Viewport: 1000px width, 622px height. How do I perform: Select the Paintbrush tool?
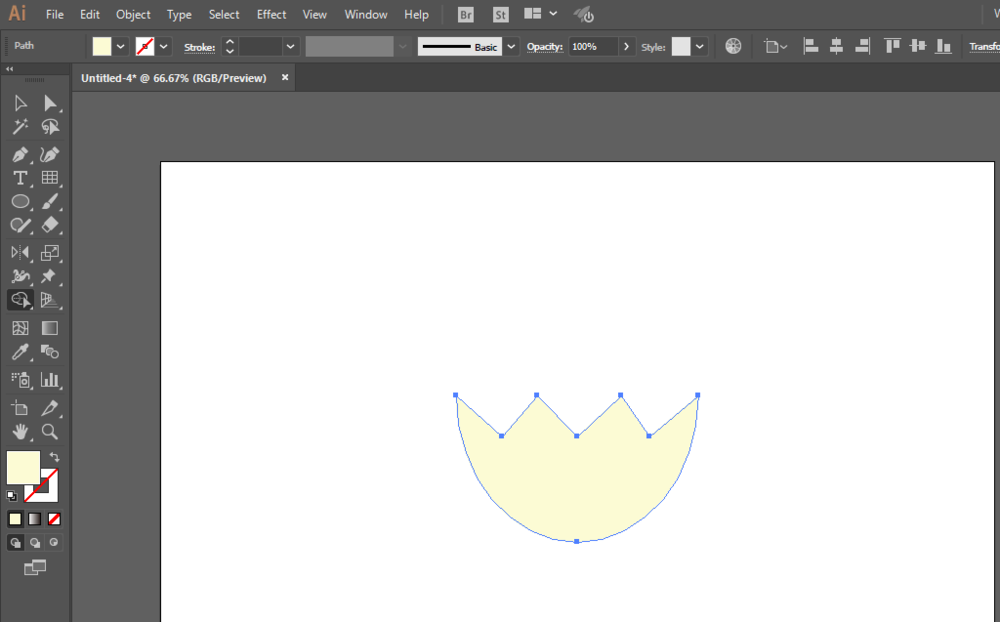(50, 202)
